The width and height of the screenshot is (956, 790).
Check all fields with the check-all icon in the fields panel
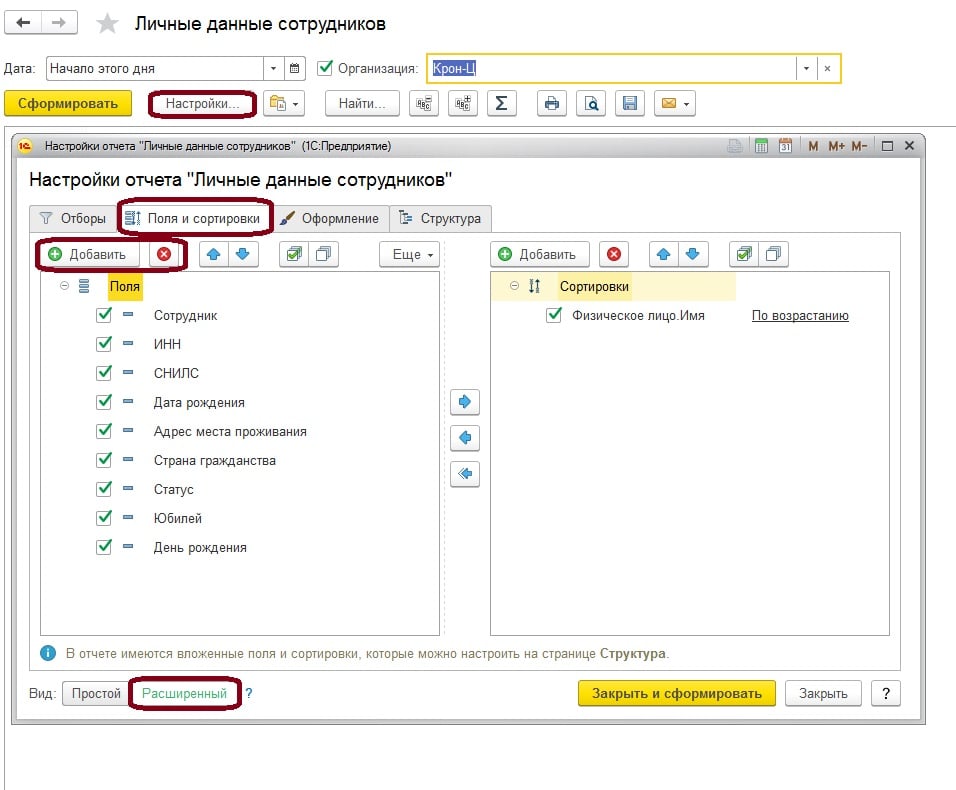pyautogui.click(x=294, y=254)
